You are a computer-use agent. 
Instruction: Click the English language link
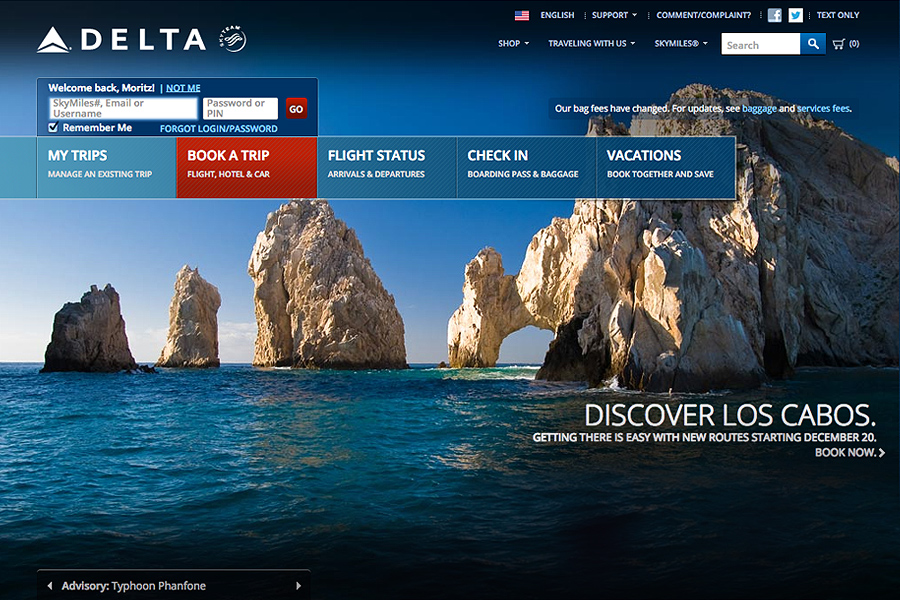point(557,16)
